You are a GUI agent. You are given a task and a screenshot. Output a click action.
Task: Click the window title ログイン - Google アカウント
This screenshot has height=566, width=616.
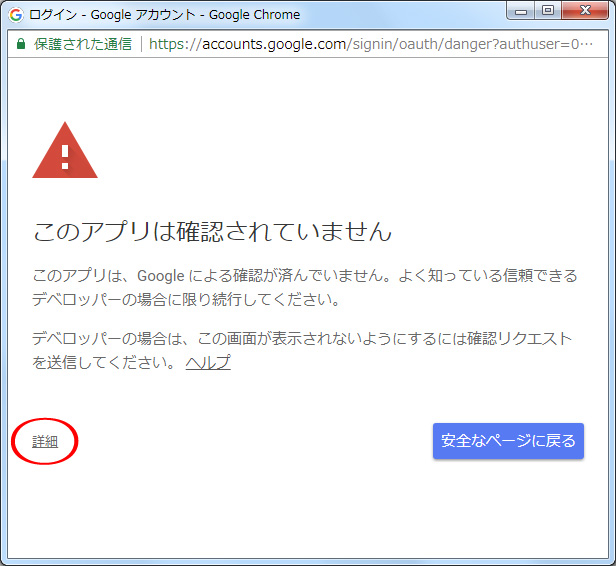(112, 15)
